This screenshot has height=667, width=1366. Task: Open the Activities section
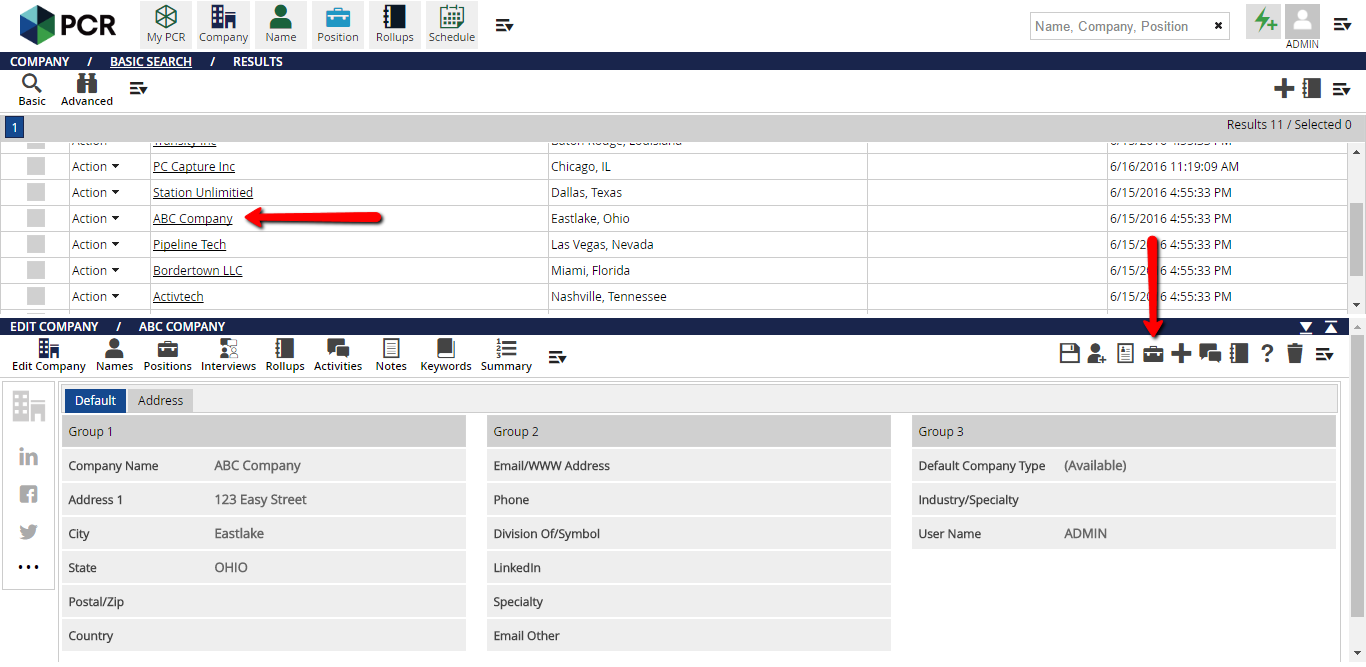pyautogui.click(x=338, y=354)
